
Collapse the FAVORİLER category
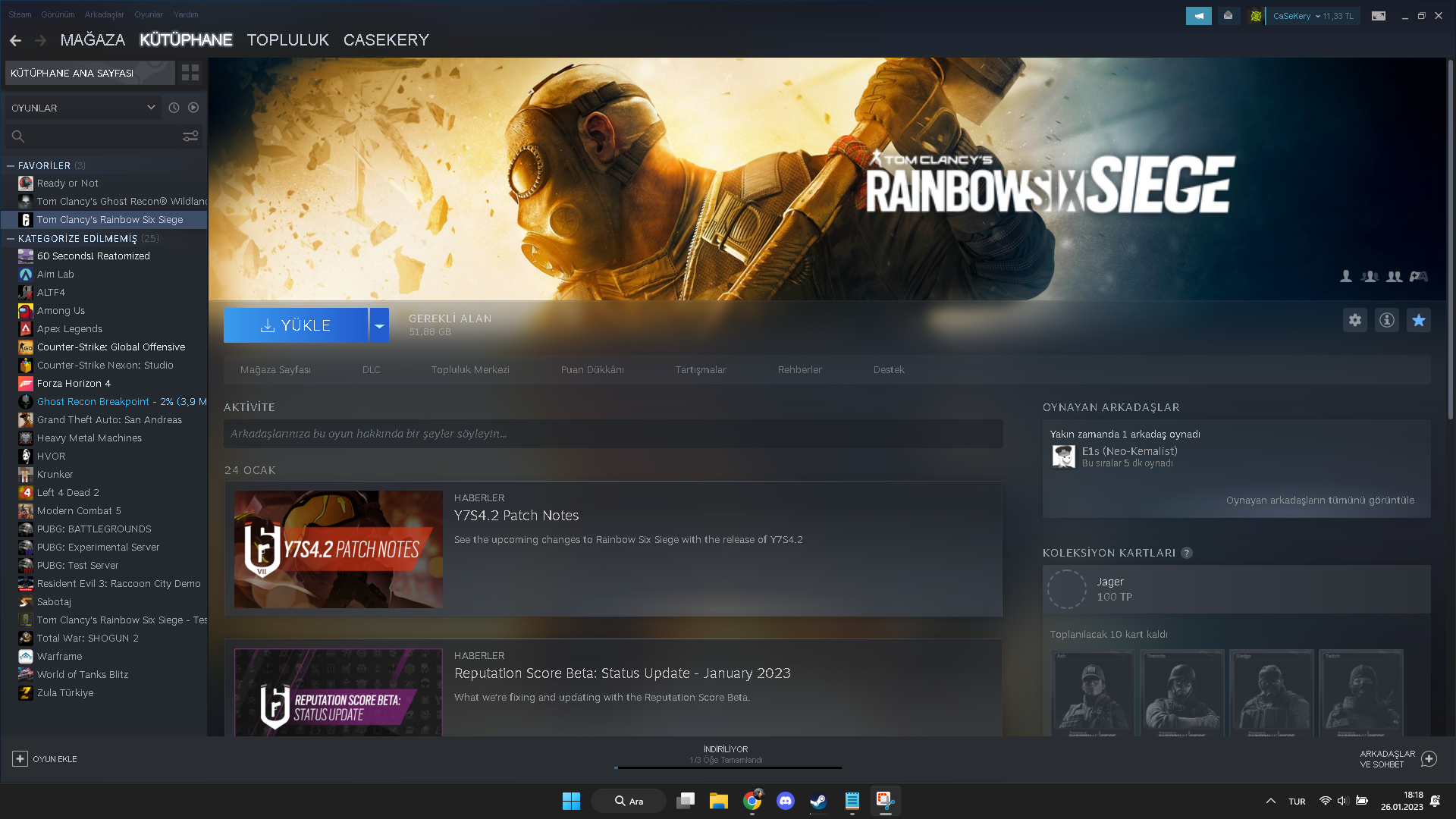click(11, 165)
